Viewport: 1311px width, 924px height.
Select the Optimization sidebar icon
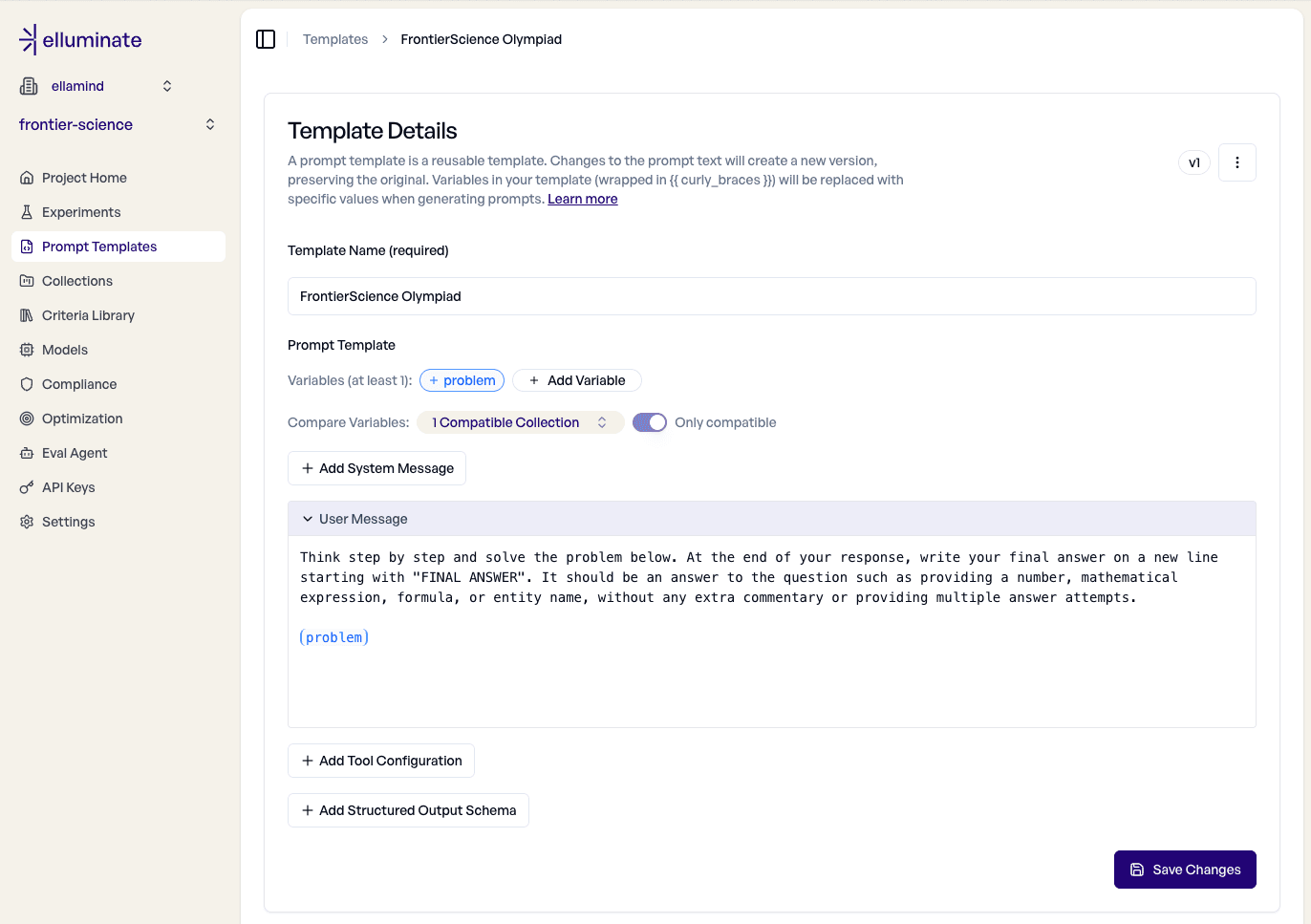[x=28, y=418]
